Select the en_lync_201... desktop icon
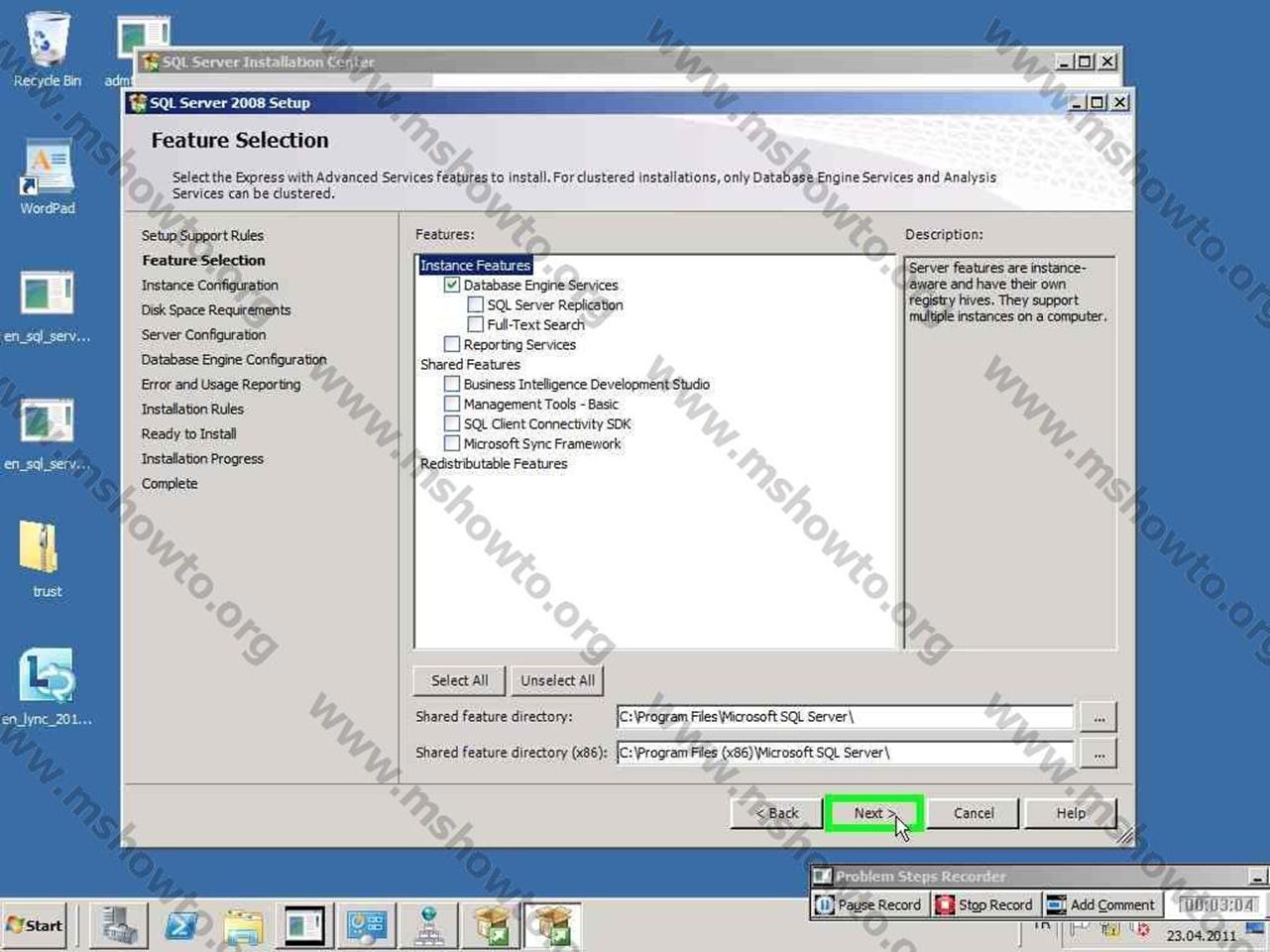The image size is (1270, 952). point(47,687)
